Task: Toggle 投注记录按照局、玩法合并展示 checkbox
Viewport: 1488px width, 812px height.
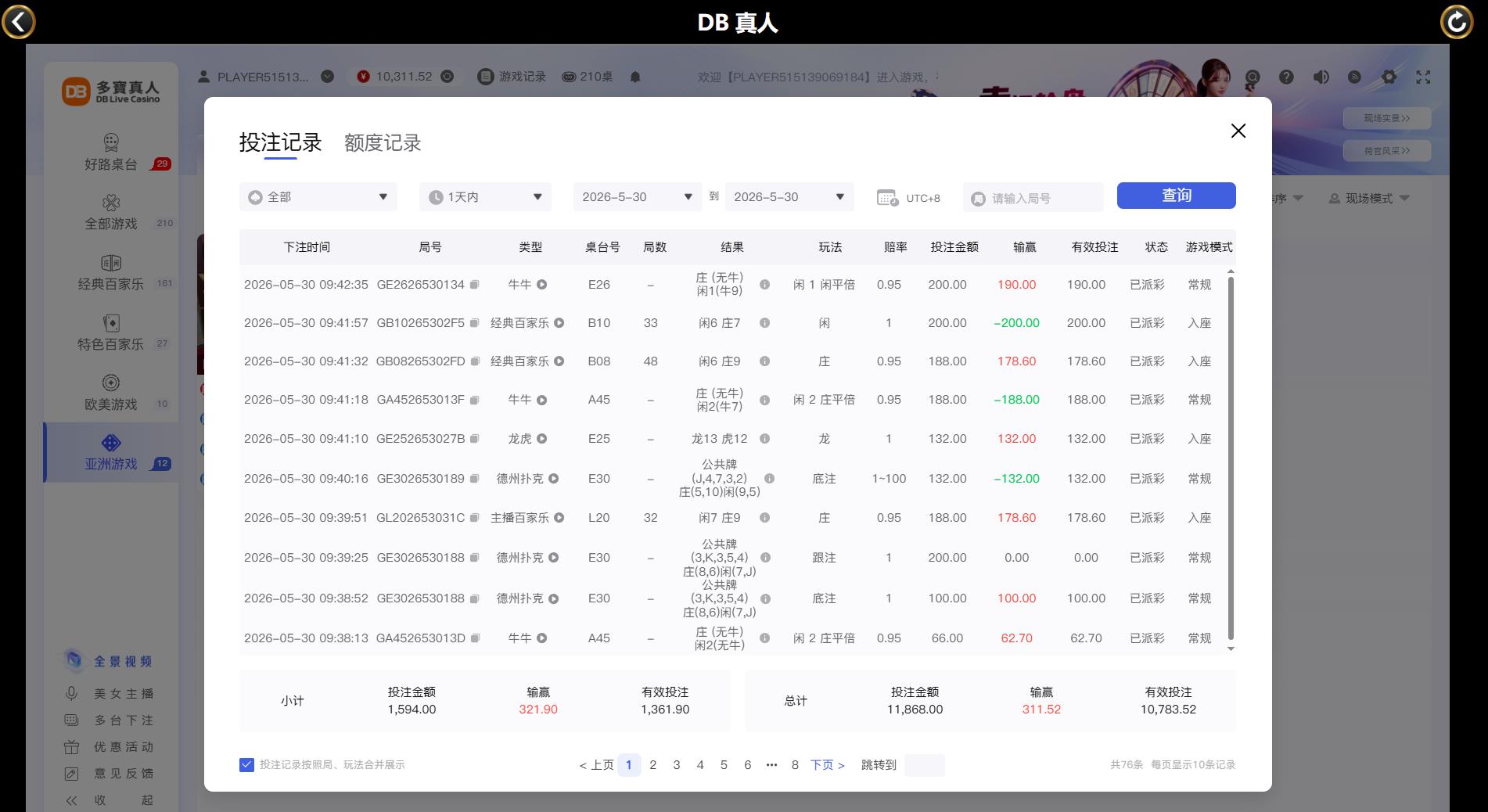Action: 246,765
